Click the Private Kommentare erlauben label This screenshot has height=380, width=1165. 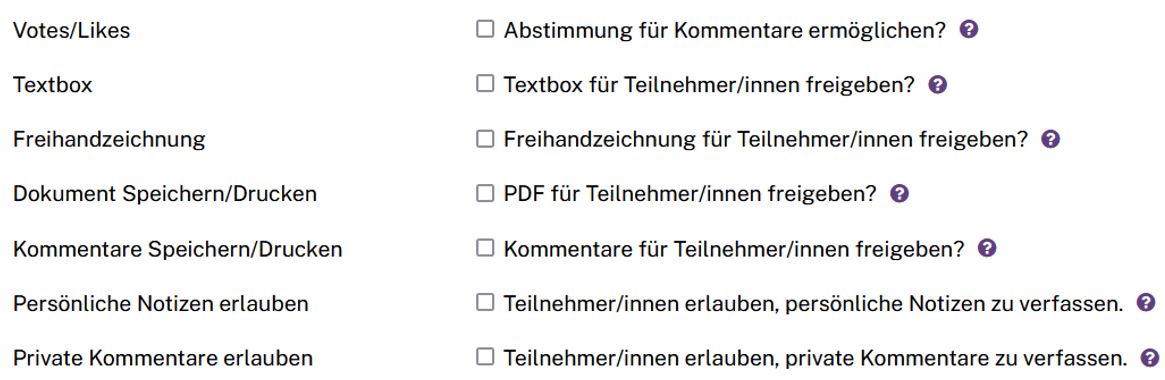[163, 358]
